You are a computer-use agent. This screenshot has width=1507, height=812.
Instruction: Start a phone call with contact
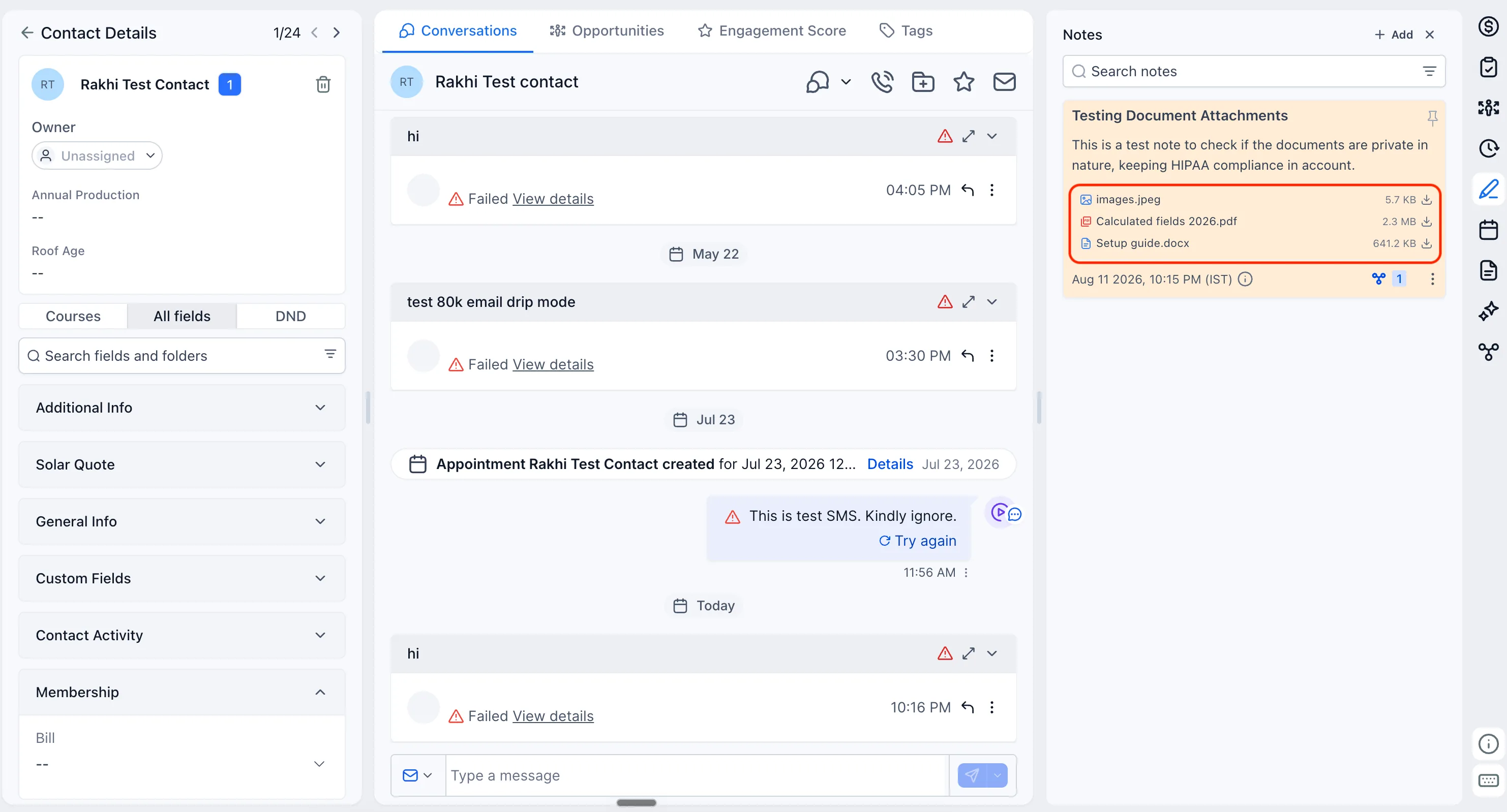882,82
